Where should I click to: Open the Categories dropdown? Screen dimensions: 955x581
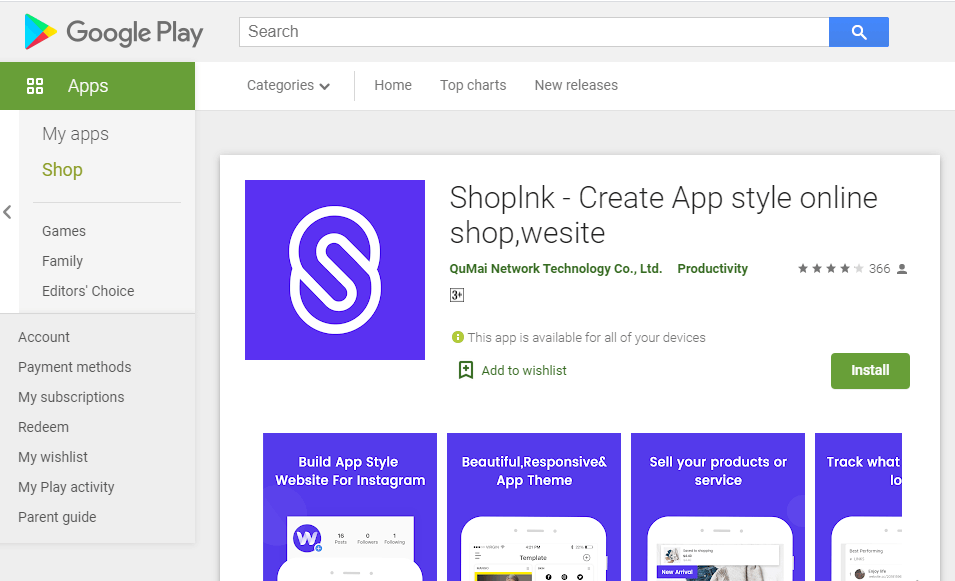pyautogui.click(x=288, y=85)
